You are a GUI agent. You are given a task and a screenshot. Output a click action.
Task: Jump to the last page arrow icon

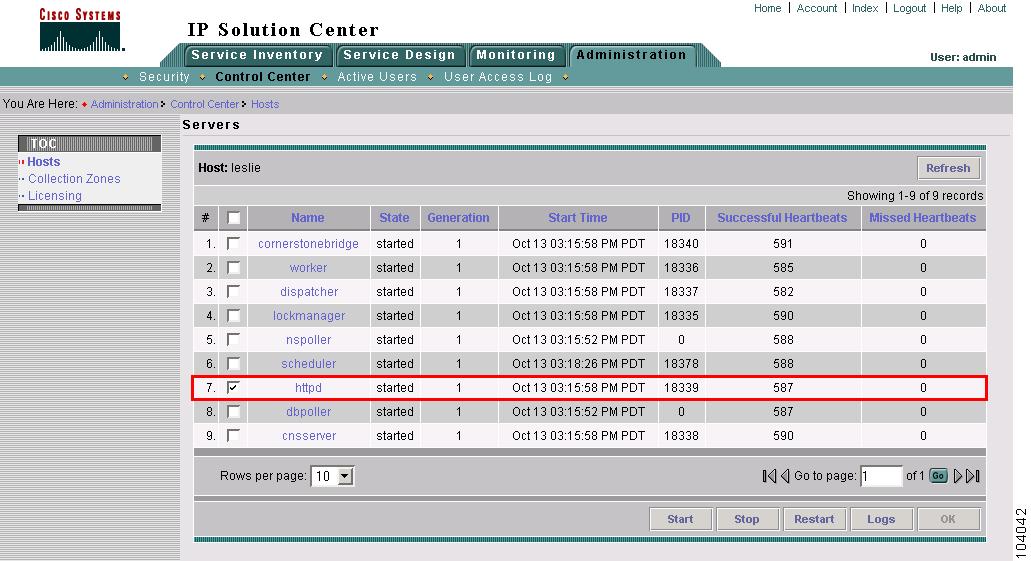[x=973, y=476]
